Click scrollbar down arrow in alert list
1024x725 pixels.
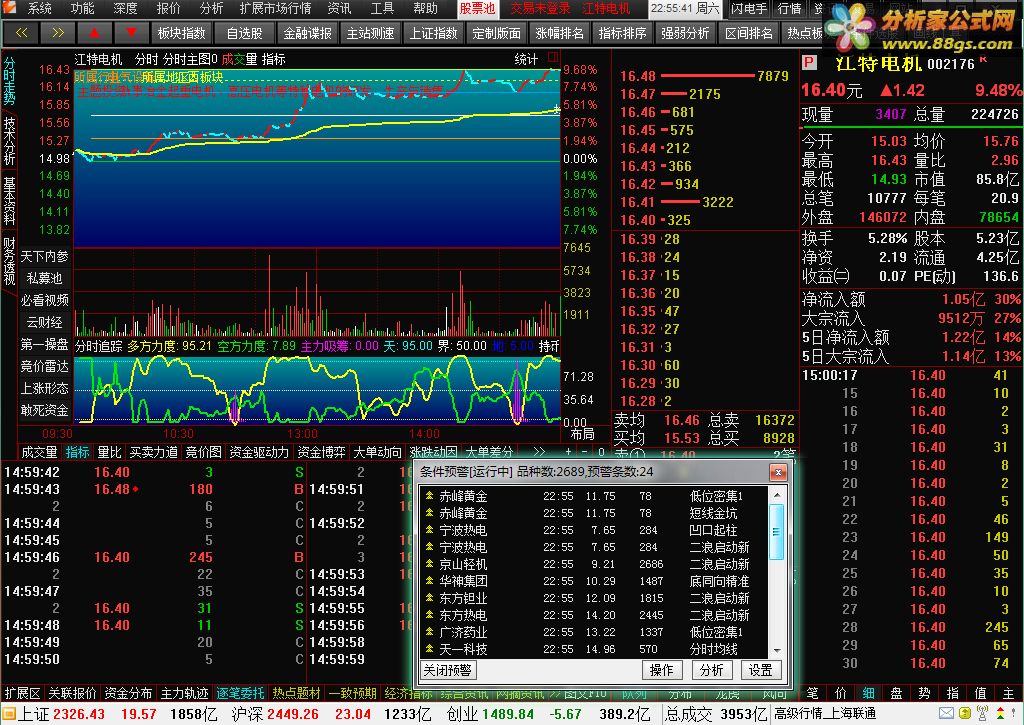[777, 651]
